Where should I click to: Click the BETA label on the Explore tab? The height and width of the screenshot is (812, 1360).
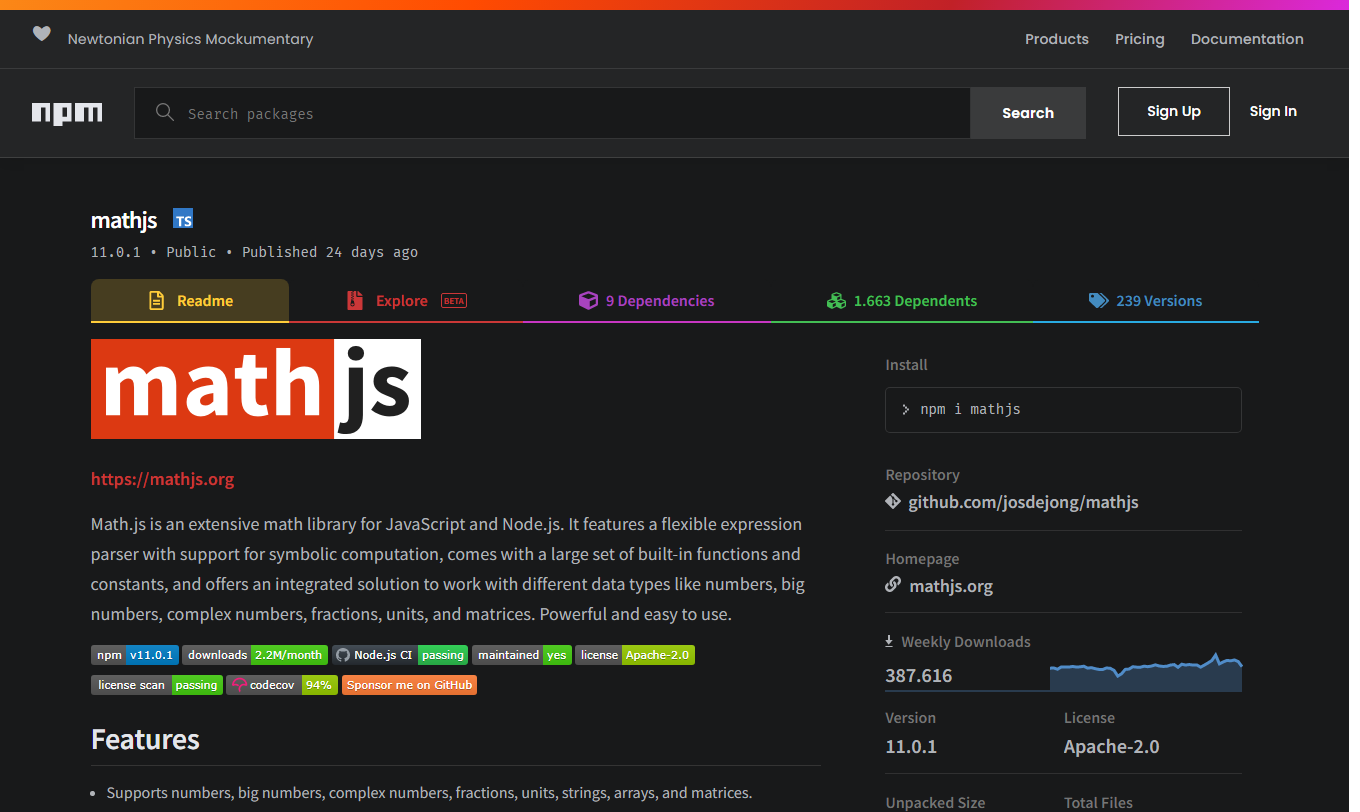coord(454,301)
